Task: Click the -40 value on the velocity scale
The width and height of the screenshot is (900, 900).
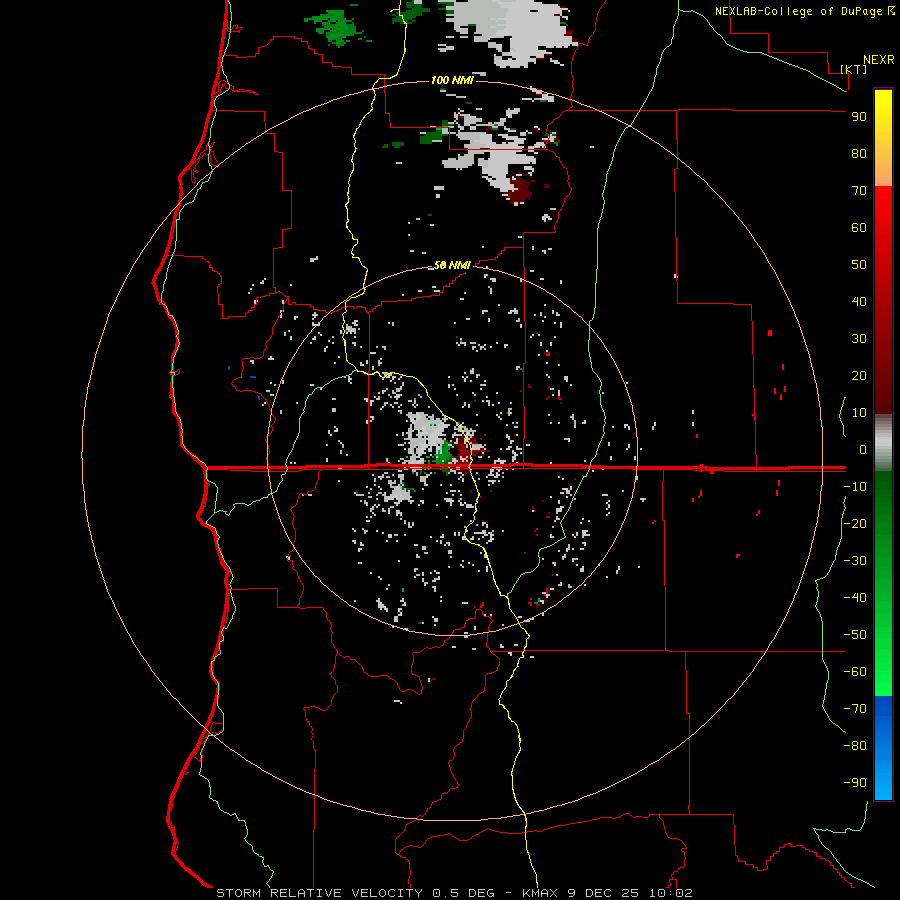Action: [x=855, y=598]
